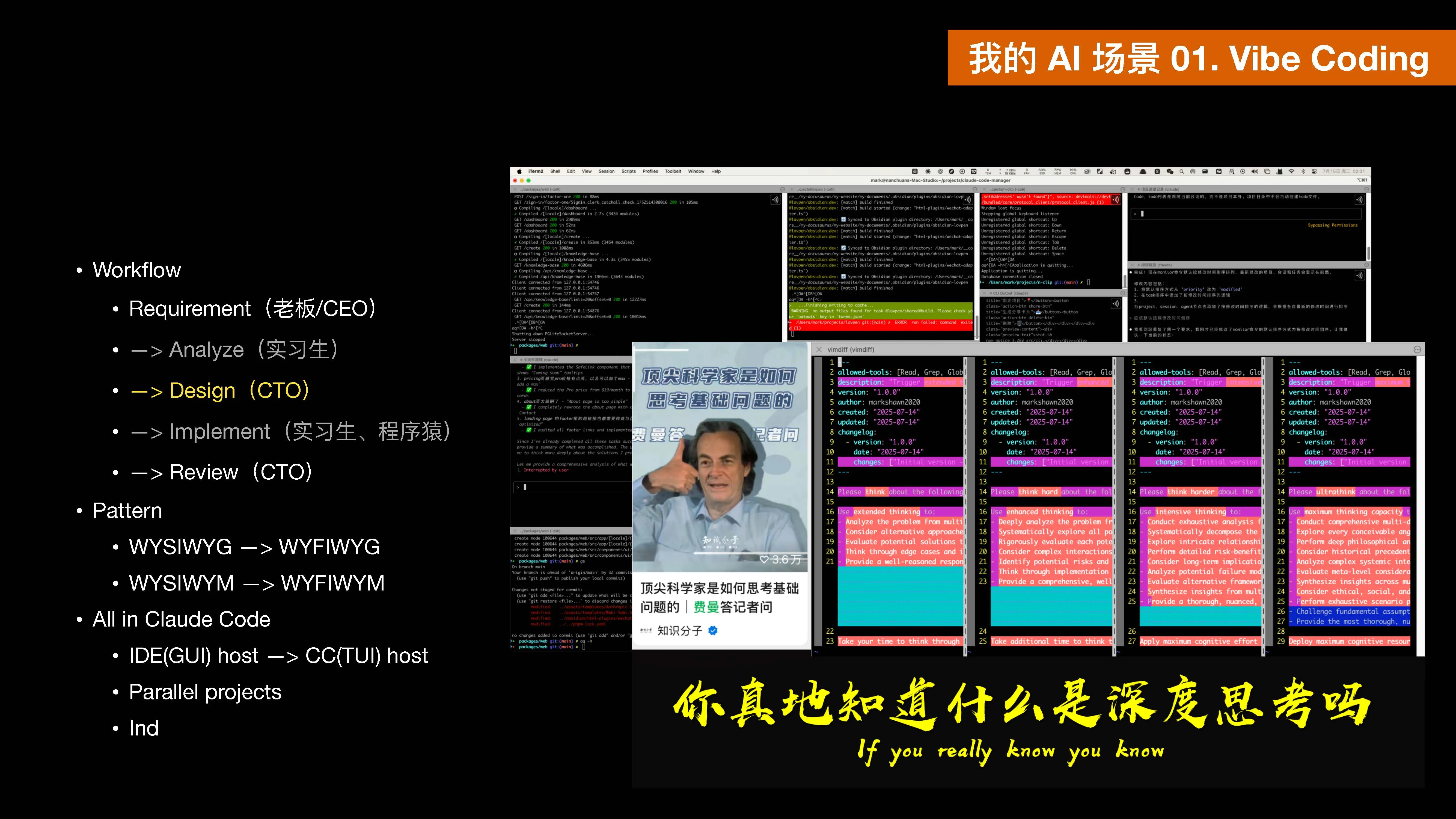The image size is (1456, 819).
Task: Open the Toolbelt menu
Action: tap(673, 171)
